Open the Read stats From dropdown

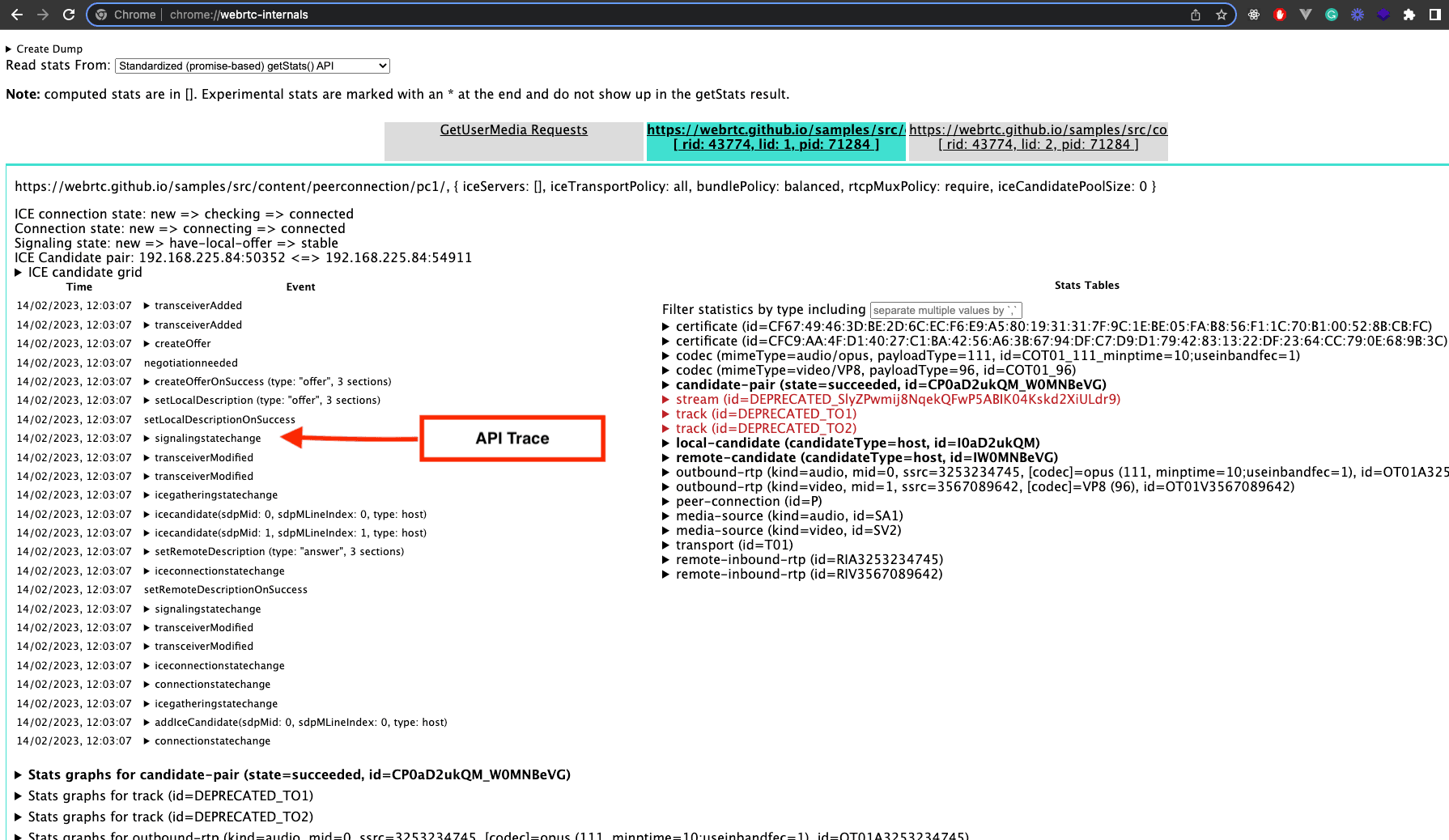click(x=252, y=66)
